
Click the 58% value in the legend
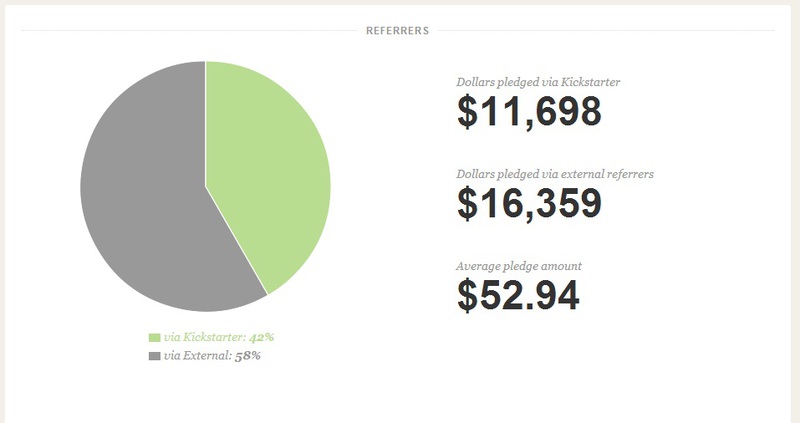pyautogui.click(x=248, y=356)
